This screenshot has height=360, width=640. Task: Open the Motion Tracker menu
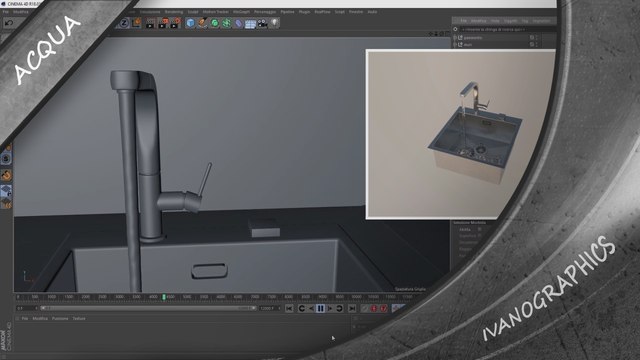tap(216, 12)
